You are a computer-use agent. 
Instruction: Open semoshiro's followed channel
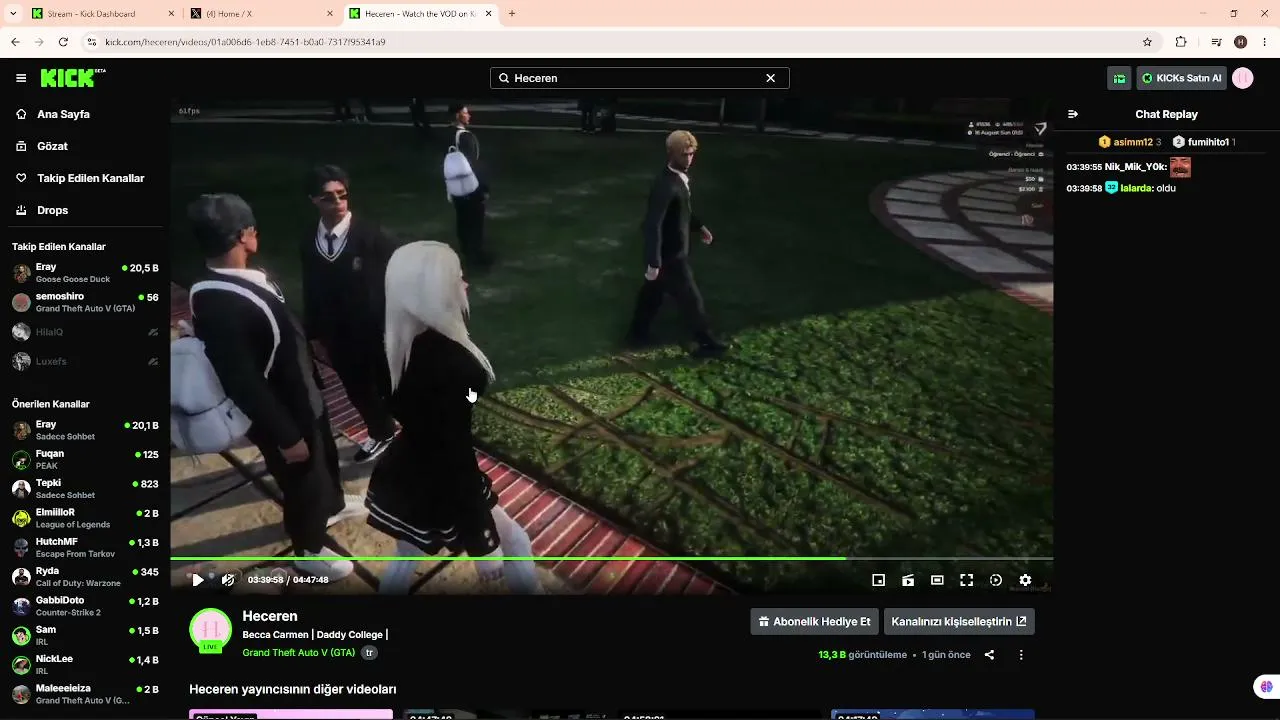click(x=85, y=302)
